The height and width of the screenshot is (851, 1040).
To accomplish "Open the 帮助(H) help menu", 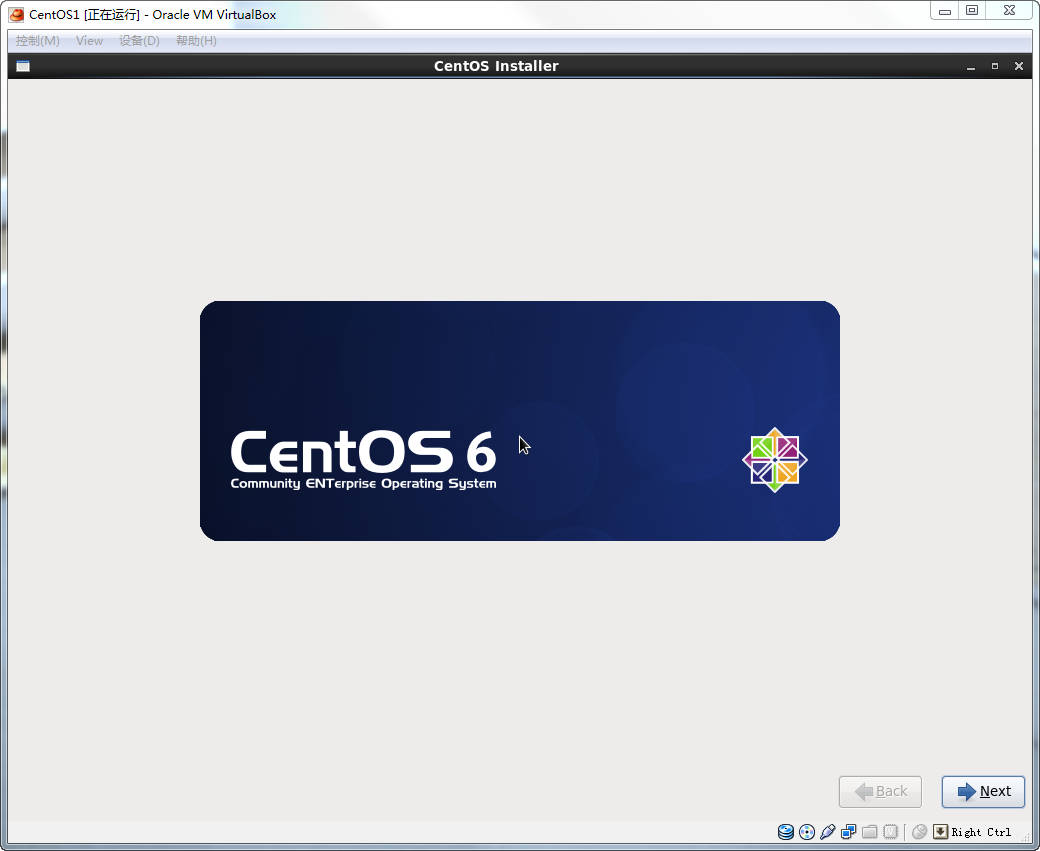I will coord(196,40).
